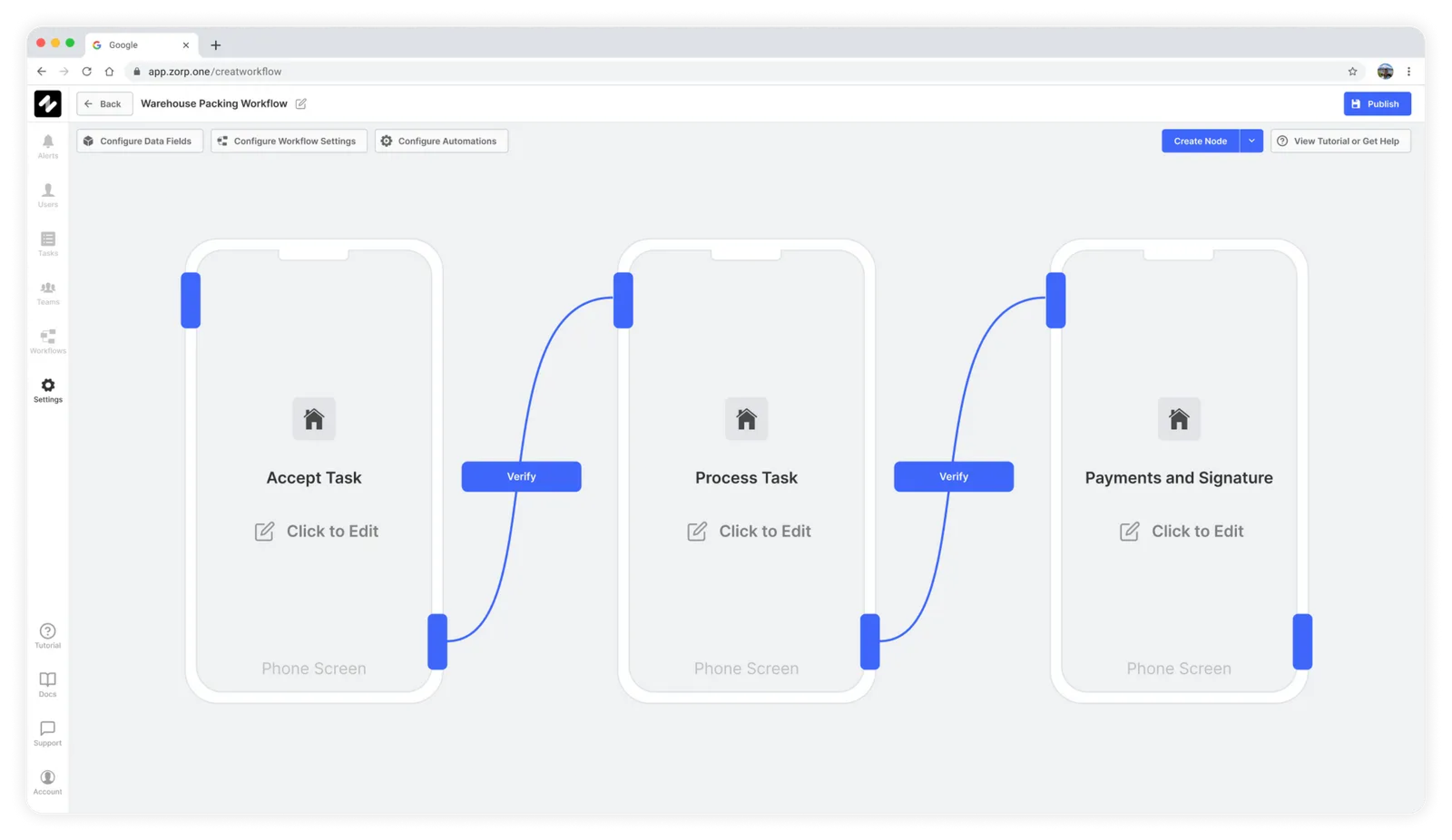Open Configure Workflow Settings
Image resolution: width=1452 pixels, height=840 pixels.
(289, 141)
